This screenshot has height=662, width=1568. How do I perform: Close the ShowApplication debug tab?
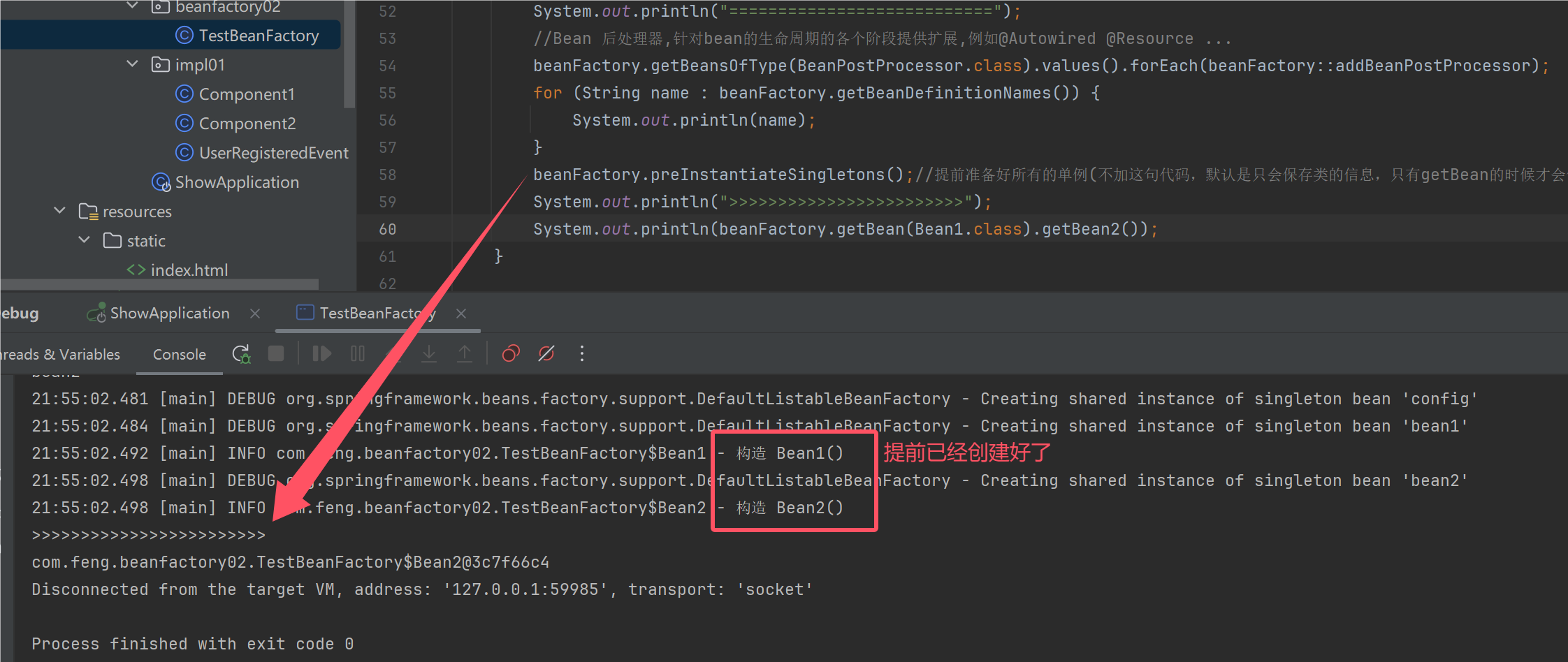pyautogui.click(x=255, y=314)
